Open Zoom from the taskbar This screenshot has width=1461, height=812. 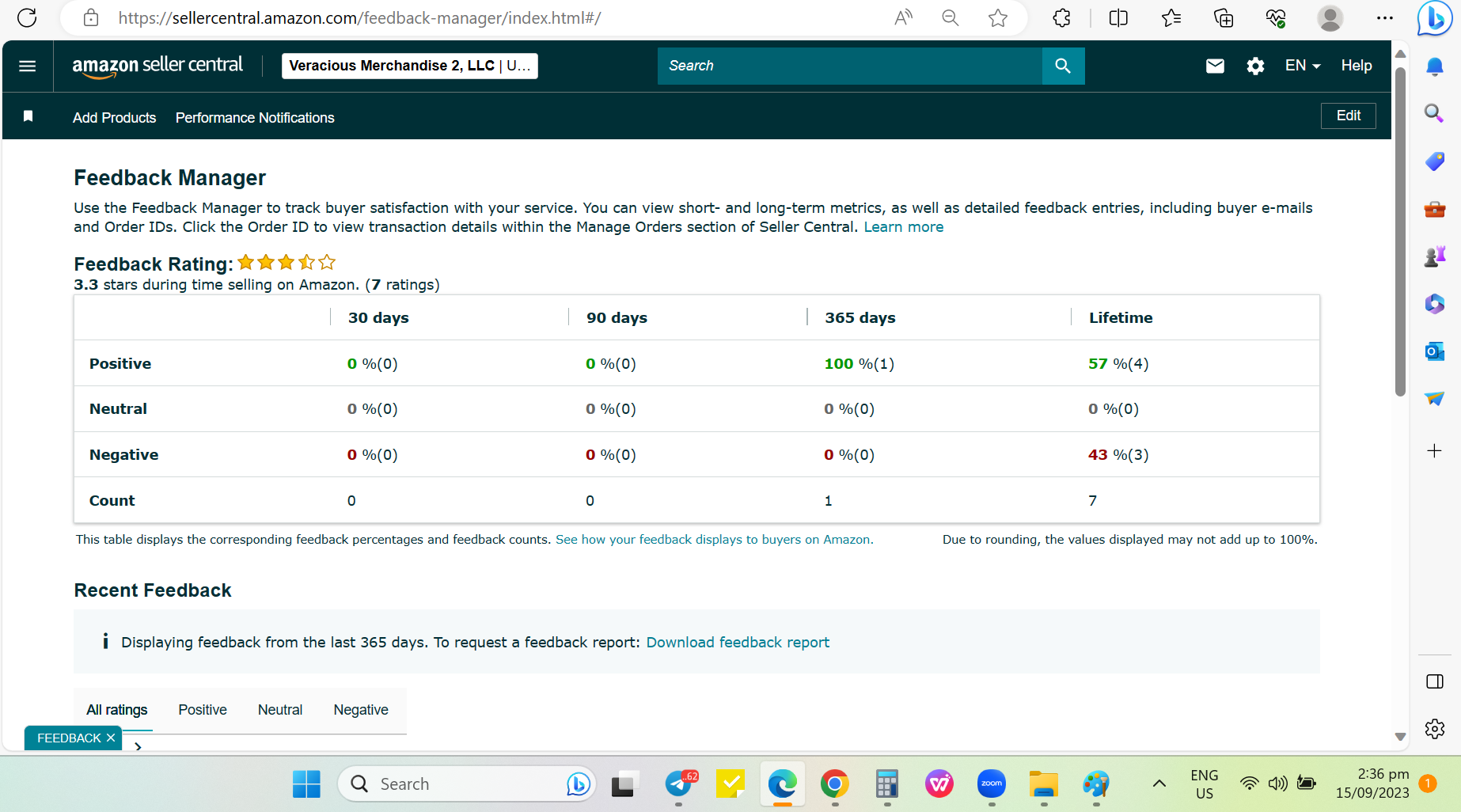pos(992,784)
